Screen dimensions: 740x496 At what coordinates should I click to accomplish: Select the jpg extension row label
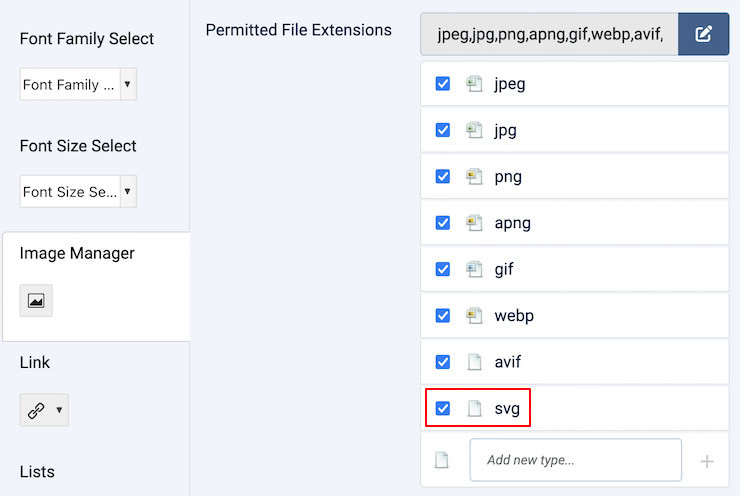[505, 131]
